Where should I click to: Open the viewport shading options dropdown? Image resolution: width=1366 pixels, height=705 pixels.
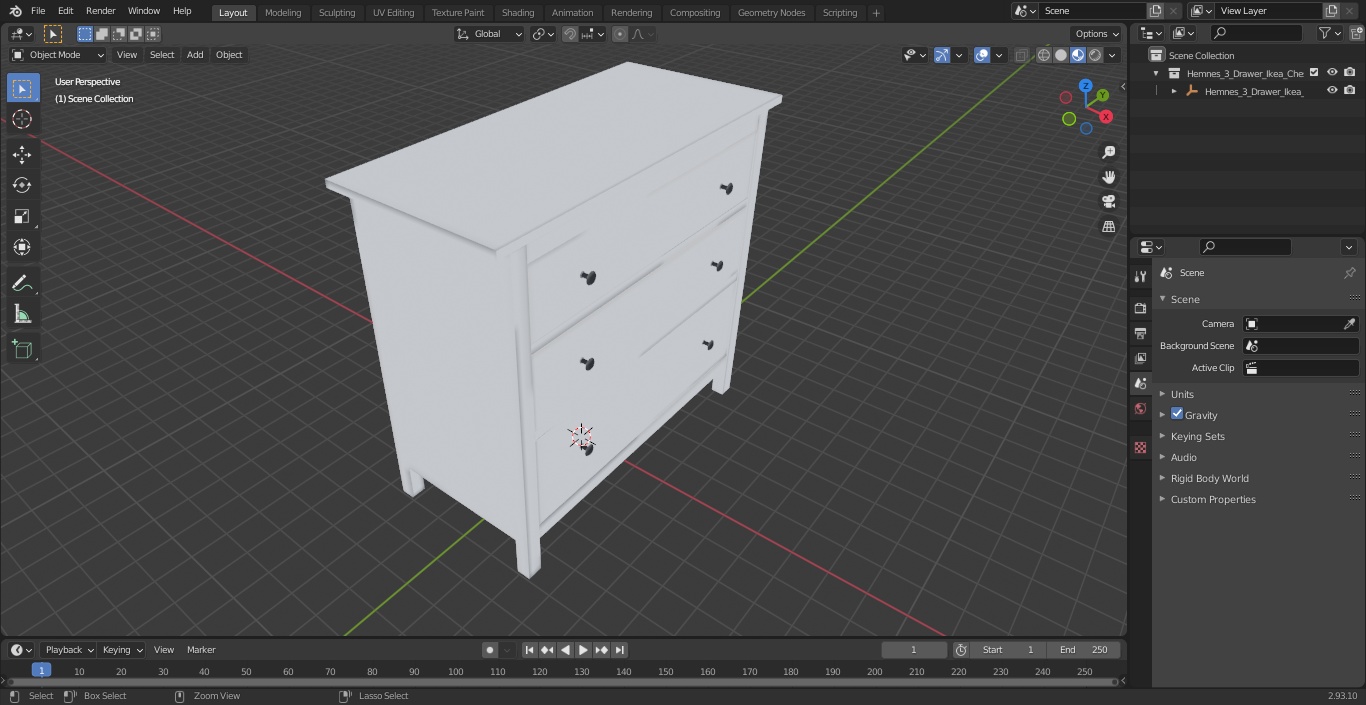click(1112, 55)
